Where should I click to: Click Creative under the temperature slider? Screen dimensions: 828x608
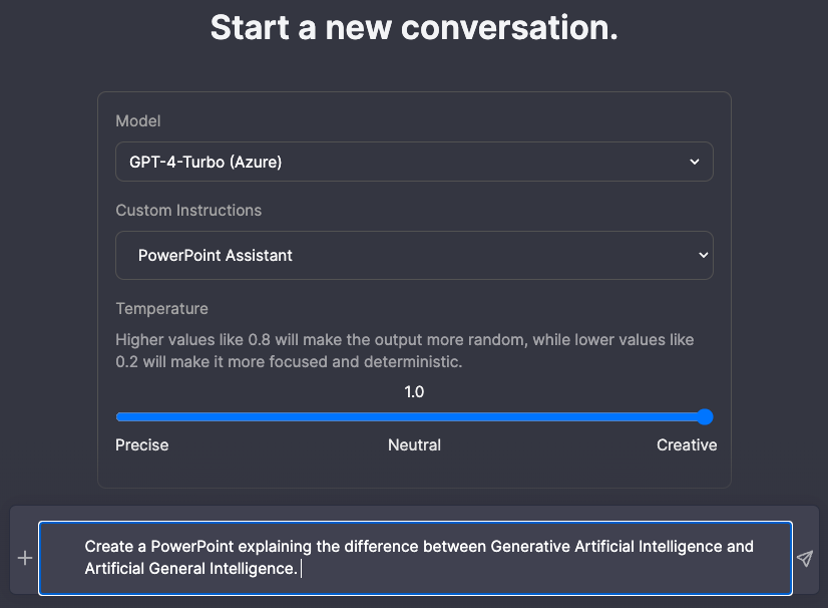(686, 445)
